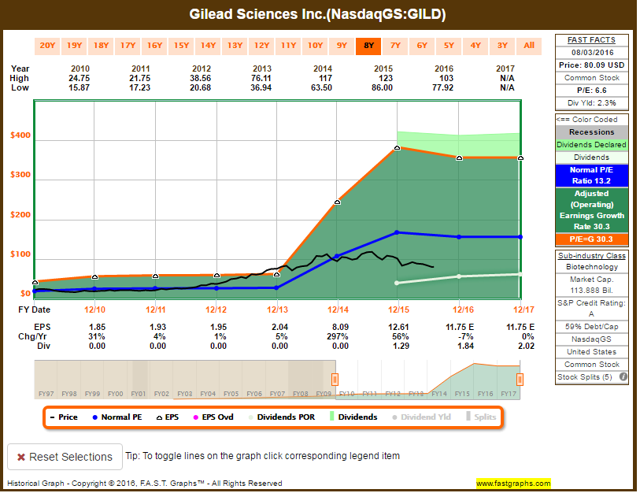
Task: Open the 11Y chart view
Action: click(288, 46)
